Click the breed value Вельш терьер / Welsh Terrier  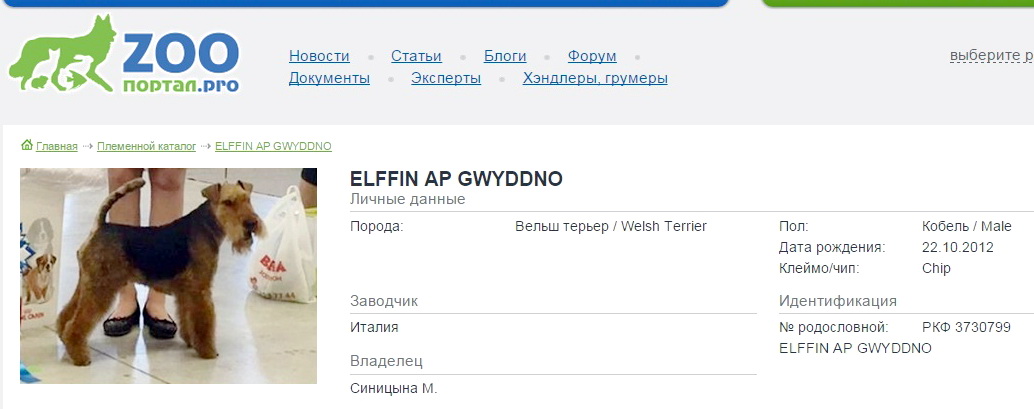pyautogui.click(x=610, y=226)
